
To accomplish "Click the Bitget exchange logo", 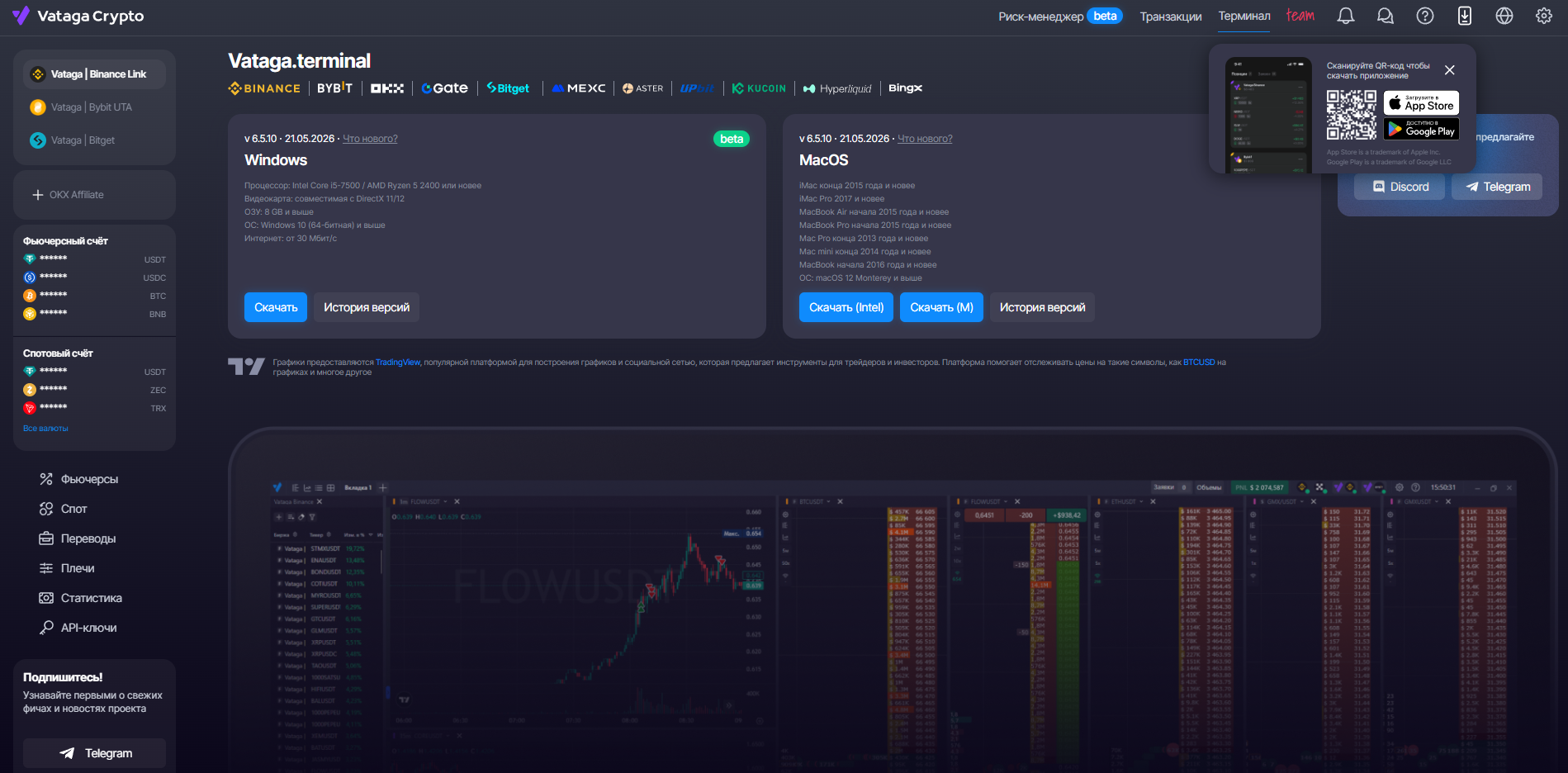I will tap(508, 88).
